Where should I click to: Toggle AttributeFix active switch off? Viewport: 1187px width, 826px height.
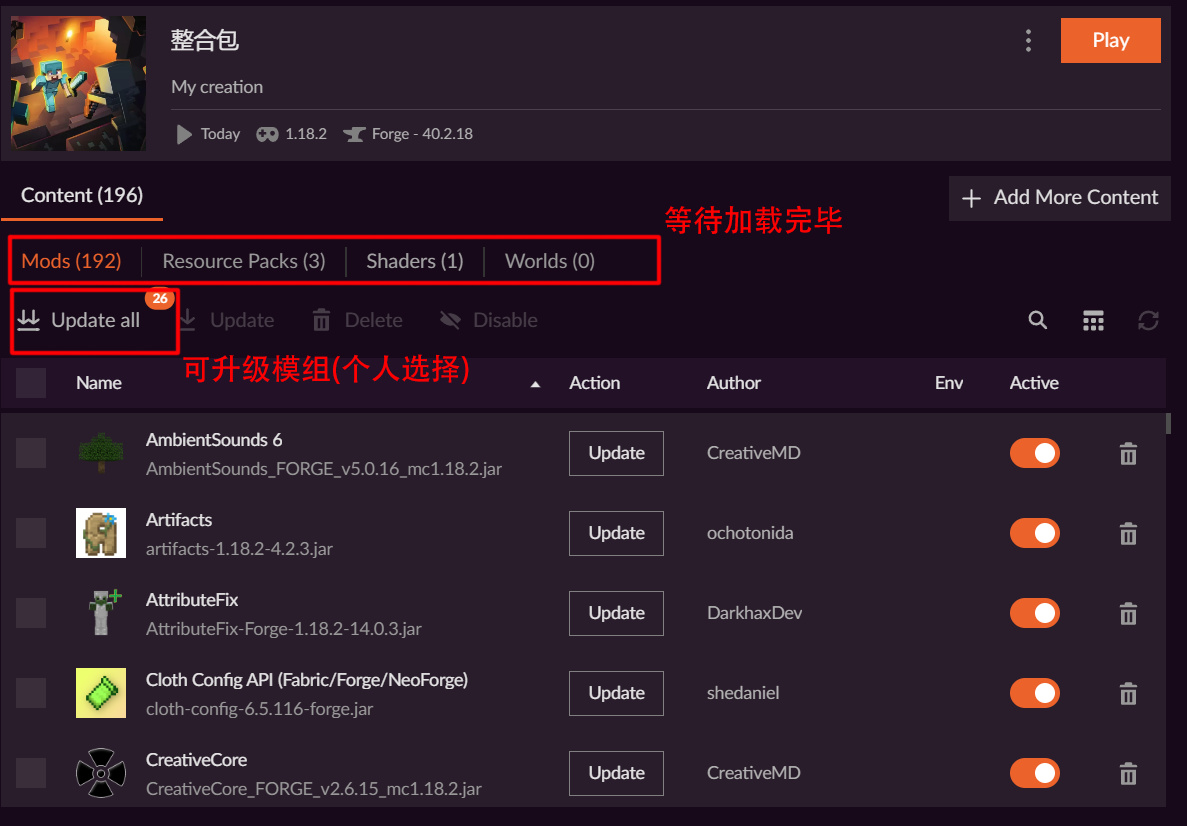click(1034, 612)
